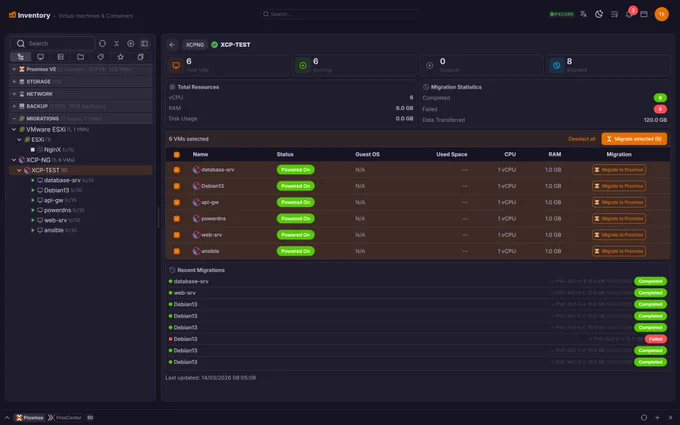Screen dimensions: 680x425
Task: Click the Running VMs play icon
Action: click(x=303, y=65)
